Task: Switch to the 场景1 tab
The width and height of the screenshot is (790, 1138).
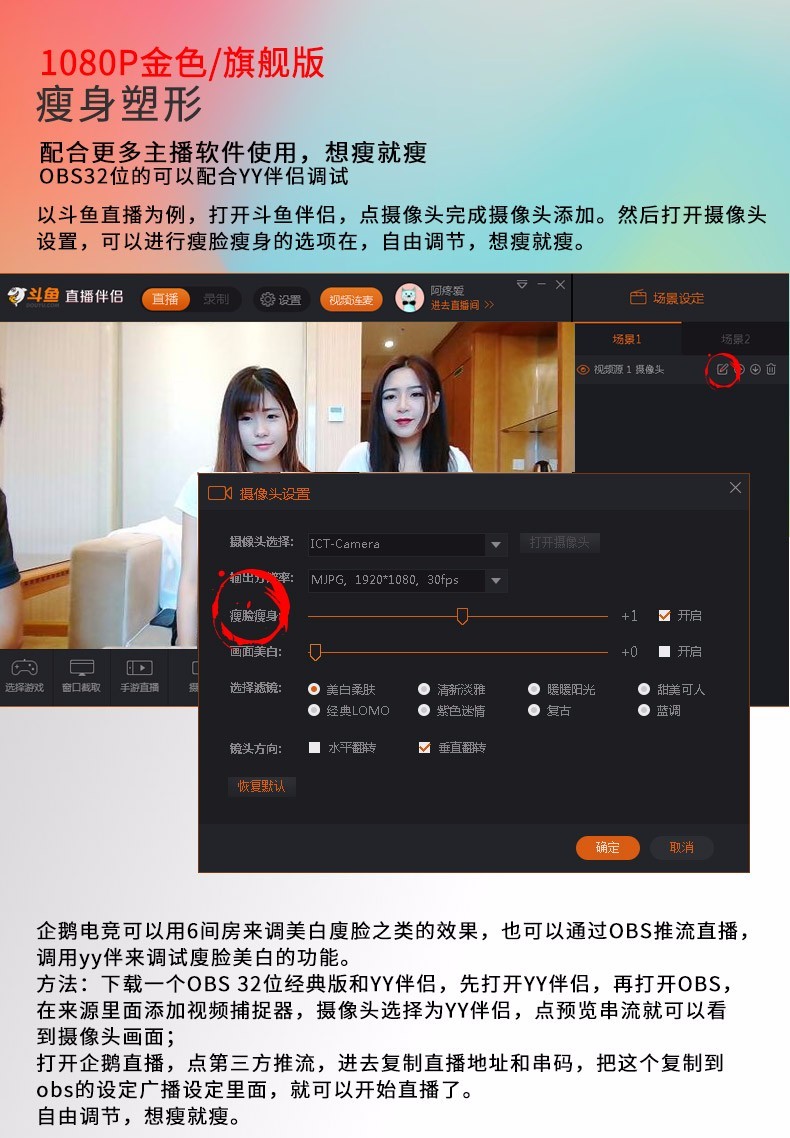Action: click(627, 339)
